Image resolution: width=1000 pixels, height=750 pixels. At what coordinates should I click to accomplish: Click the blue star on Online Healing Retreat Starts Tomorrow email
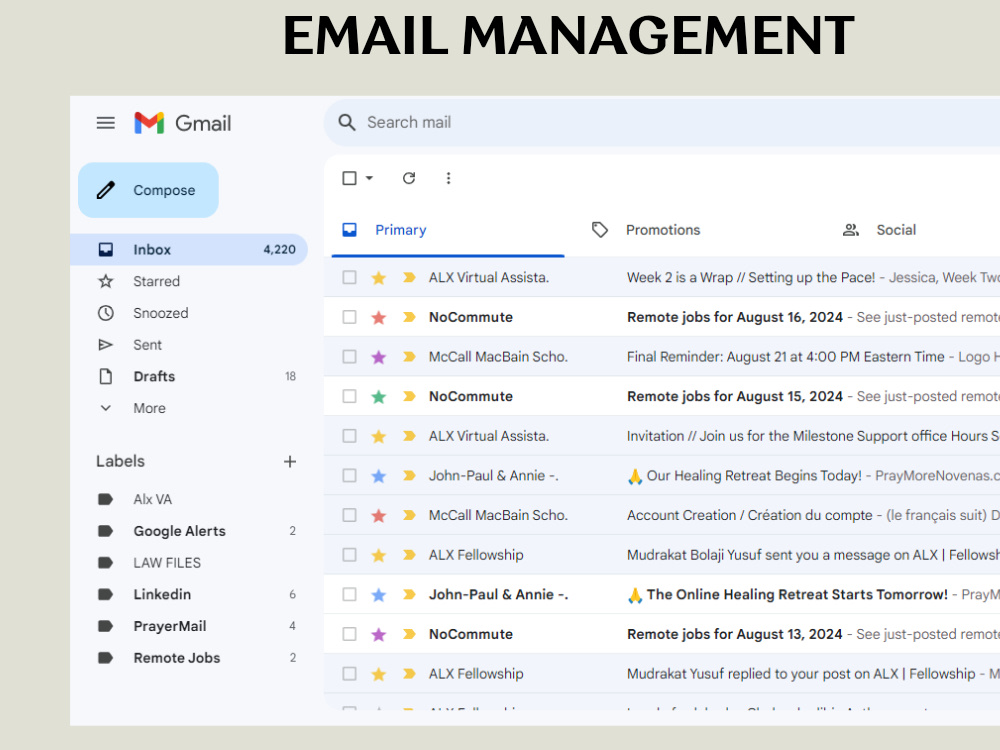[379, 594]
